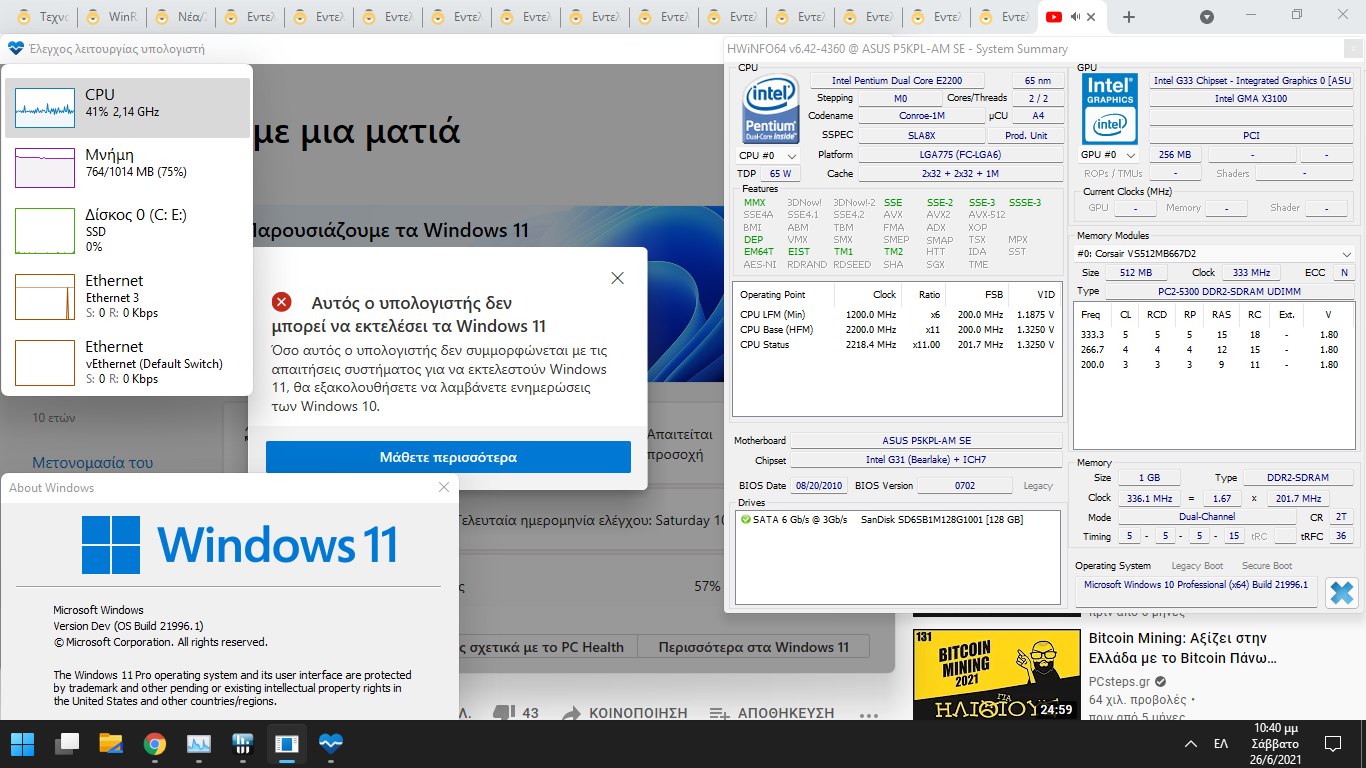This screenshot has width=1366, height=768.
Task: Click the BIOS Date 08/20/2010 value
Action: pos(819,486)
